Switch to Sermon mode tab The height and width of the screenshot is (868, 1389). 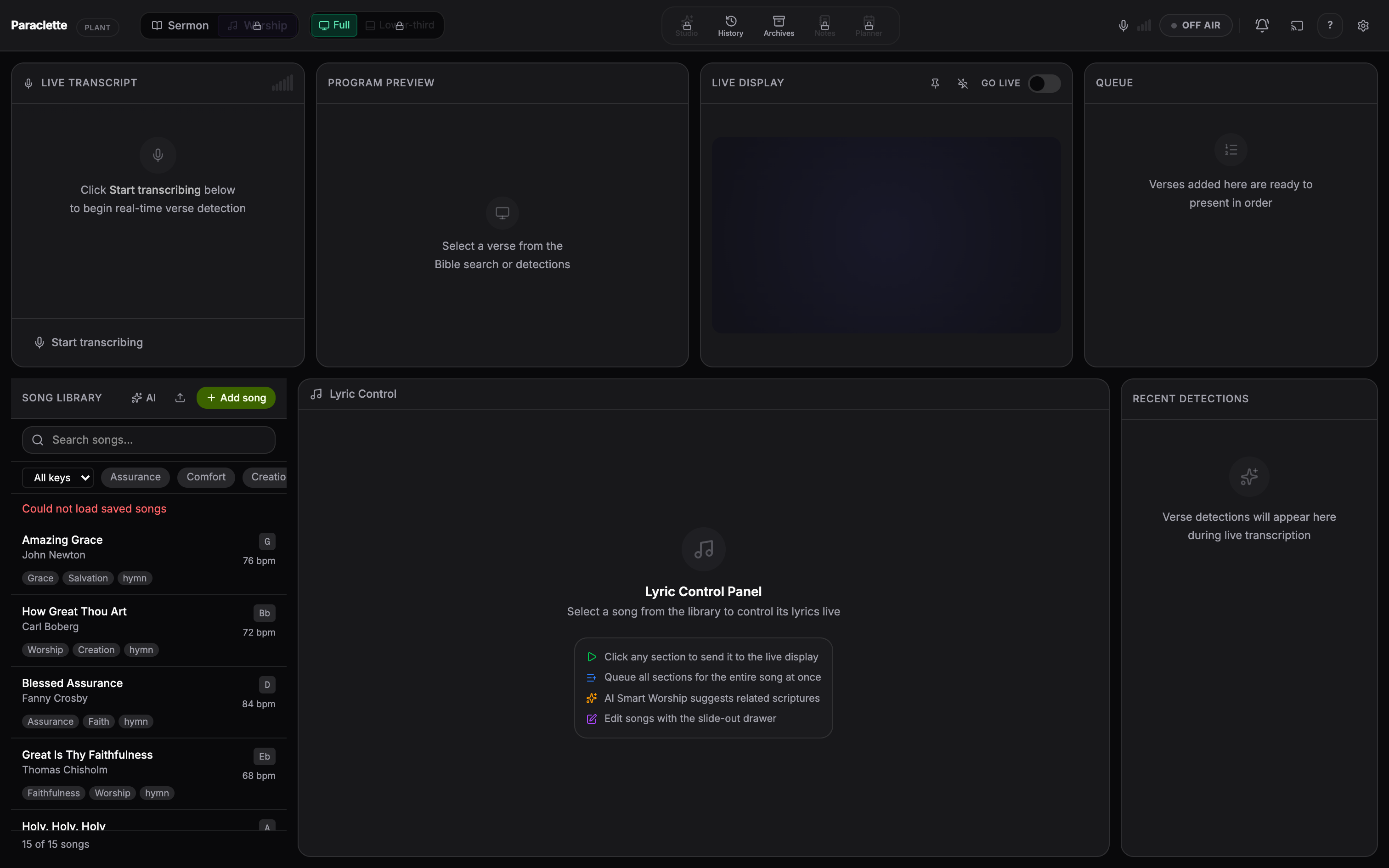180,26
